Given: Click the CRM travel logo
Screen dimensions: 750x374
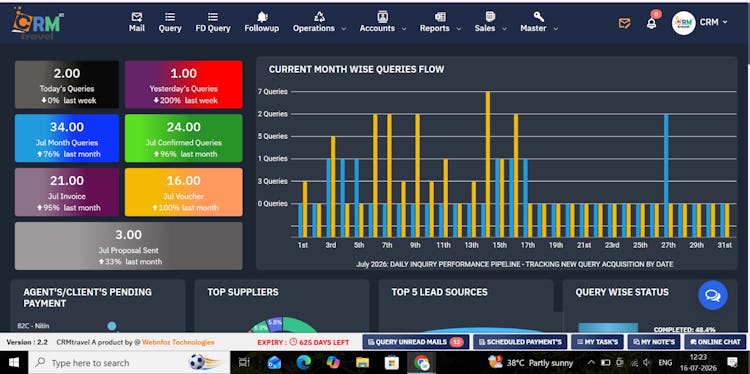Looking at the screenshot, I should [x=38, y=23].
